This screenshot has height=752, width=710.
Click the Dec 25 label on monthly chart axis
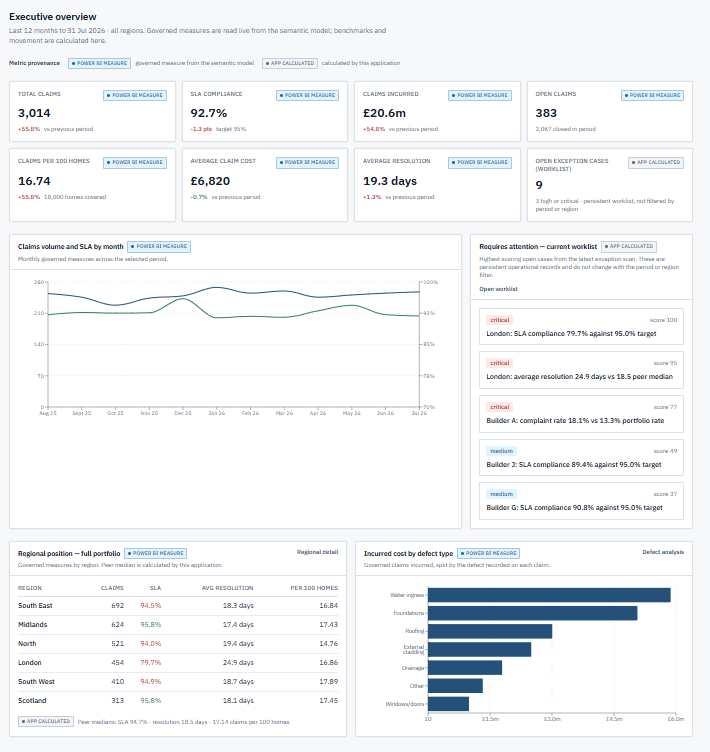183,413
